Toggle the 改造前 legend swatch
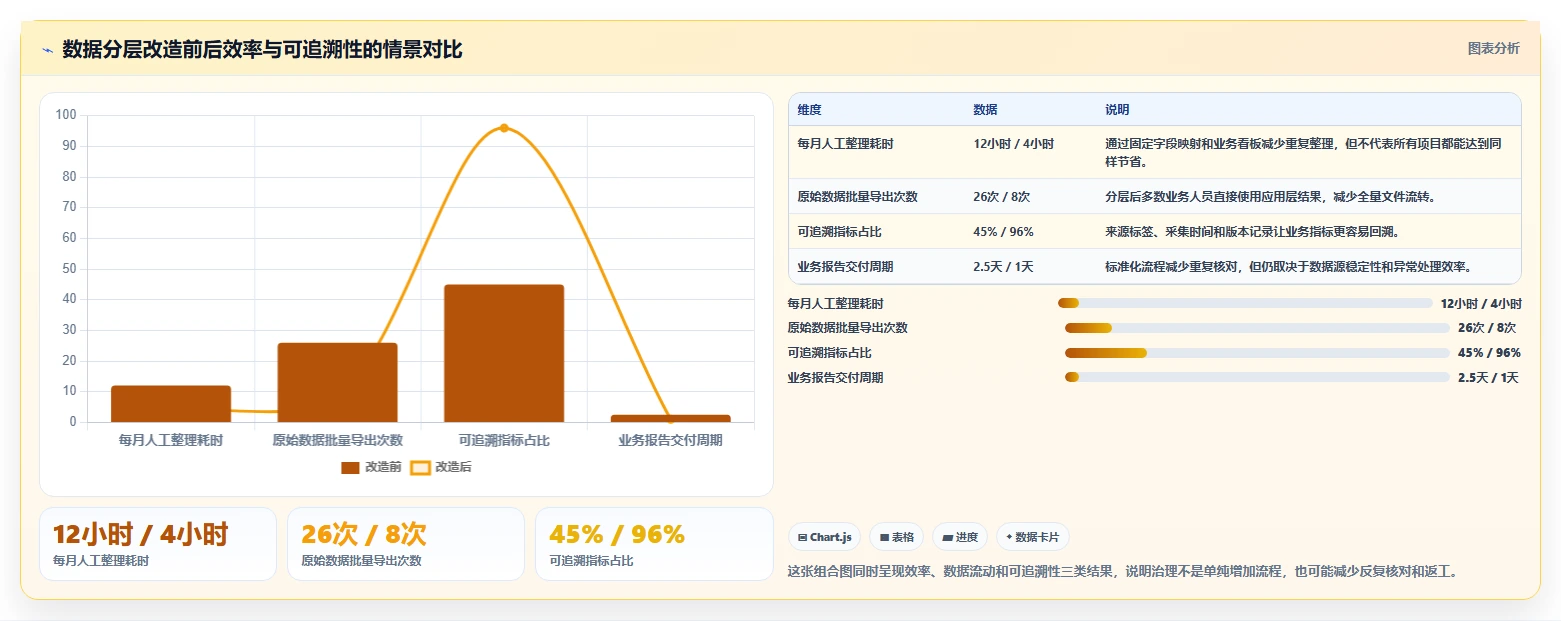Viewport: 1561px width, 621px height. pyautogui.click(x=350, y=467)
